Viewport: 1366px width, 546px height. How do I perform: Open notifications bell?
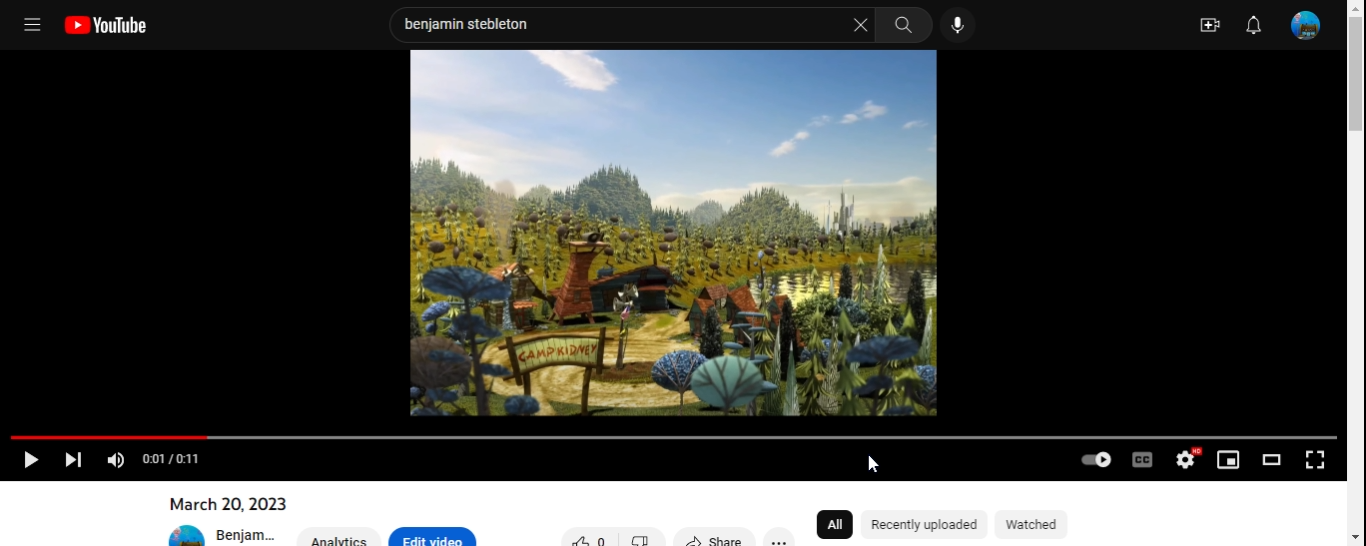pos(1253,25)
